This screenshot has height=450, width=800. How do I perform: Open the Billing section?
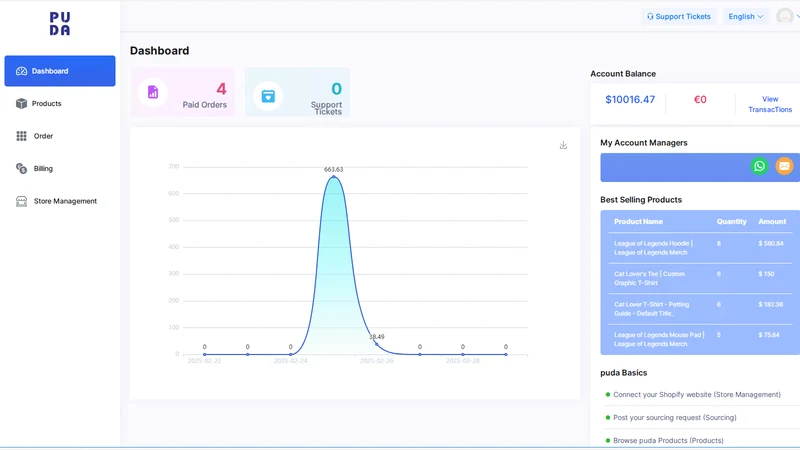click(x=60, y=168)
